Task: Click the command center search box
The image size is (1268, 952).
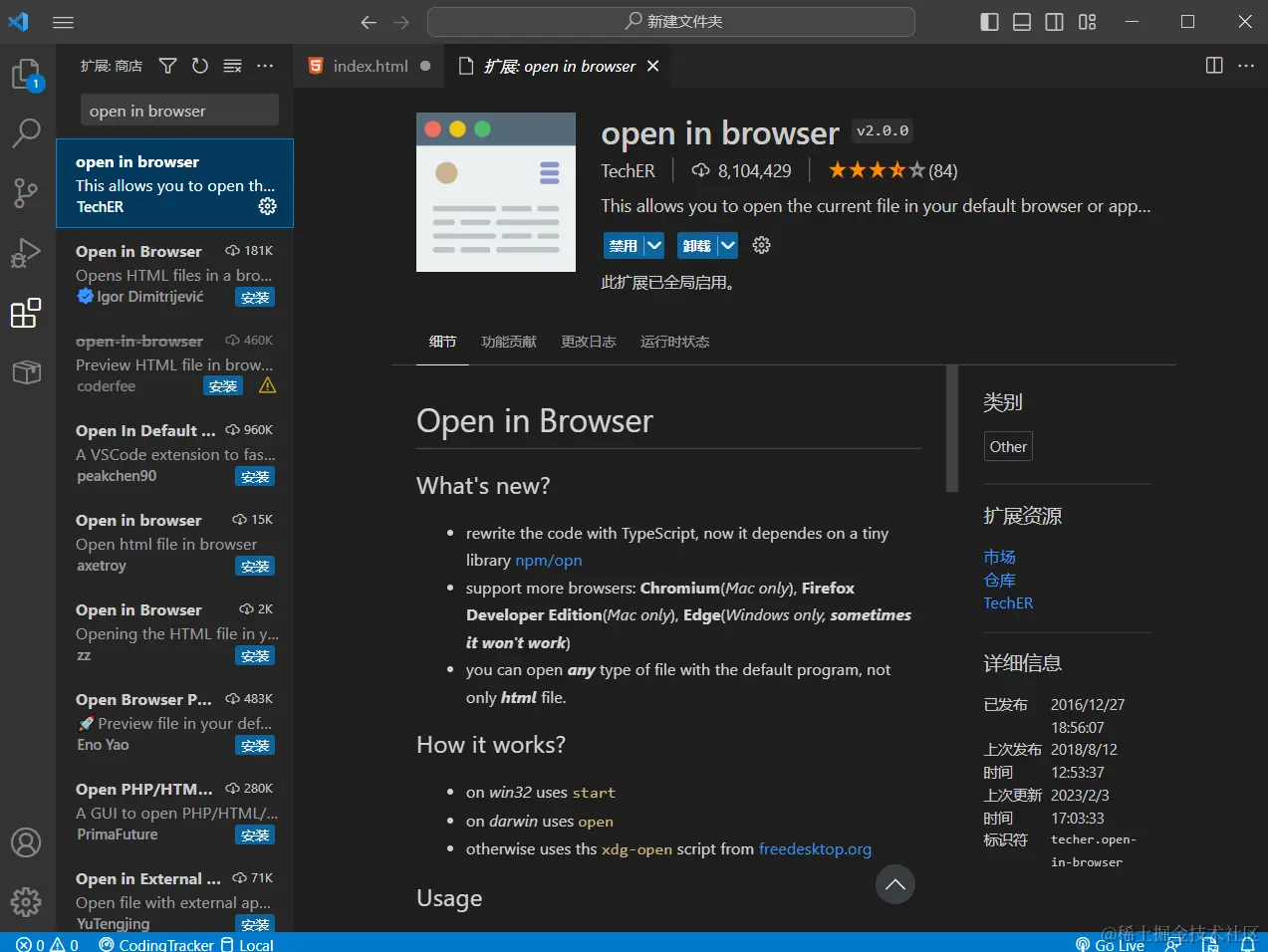Action: (x=671, y=22)
